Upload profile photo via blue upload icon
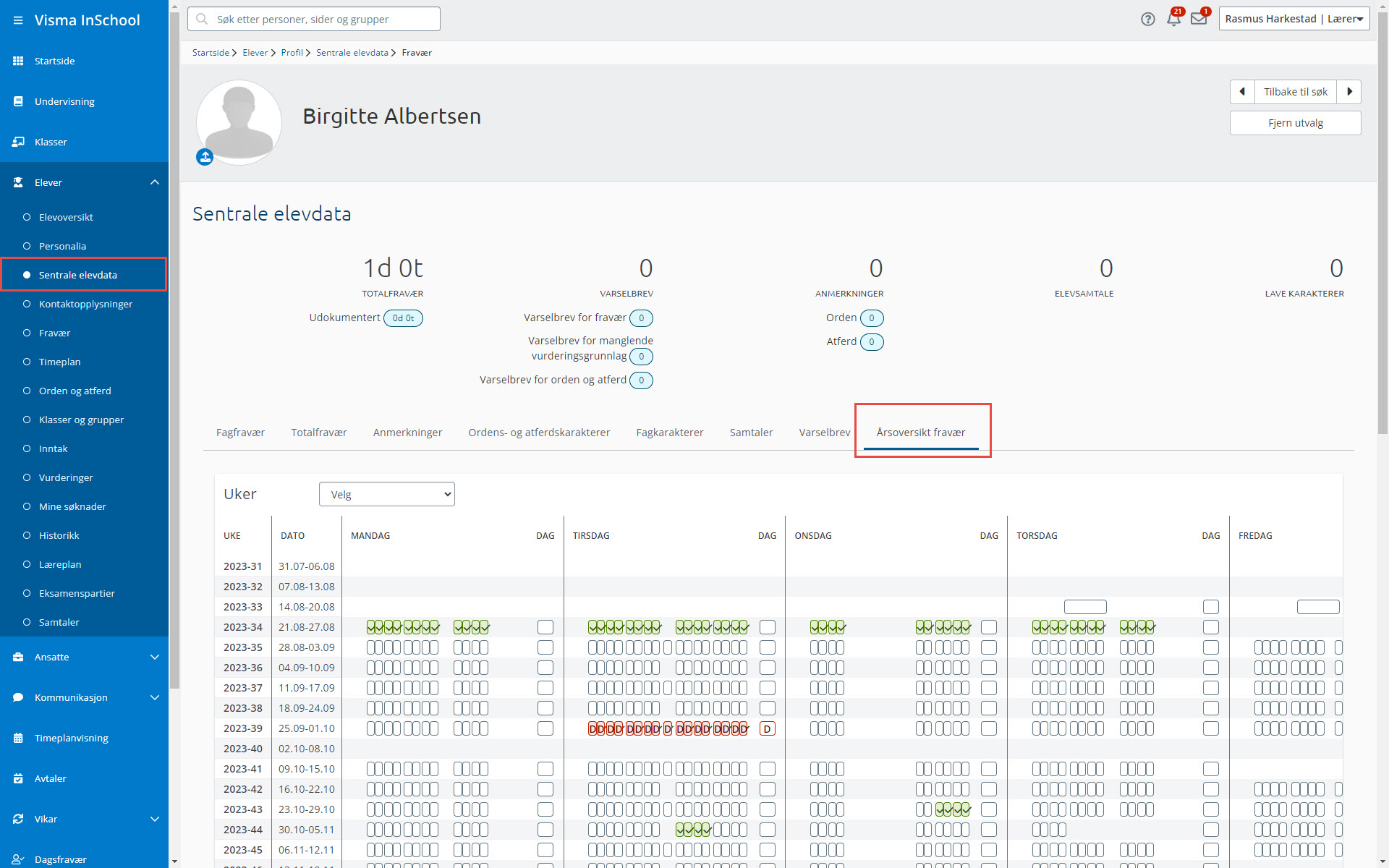1389x868 pixels. (205, 157)
